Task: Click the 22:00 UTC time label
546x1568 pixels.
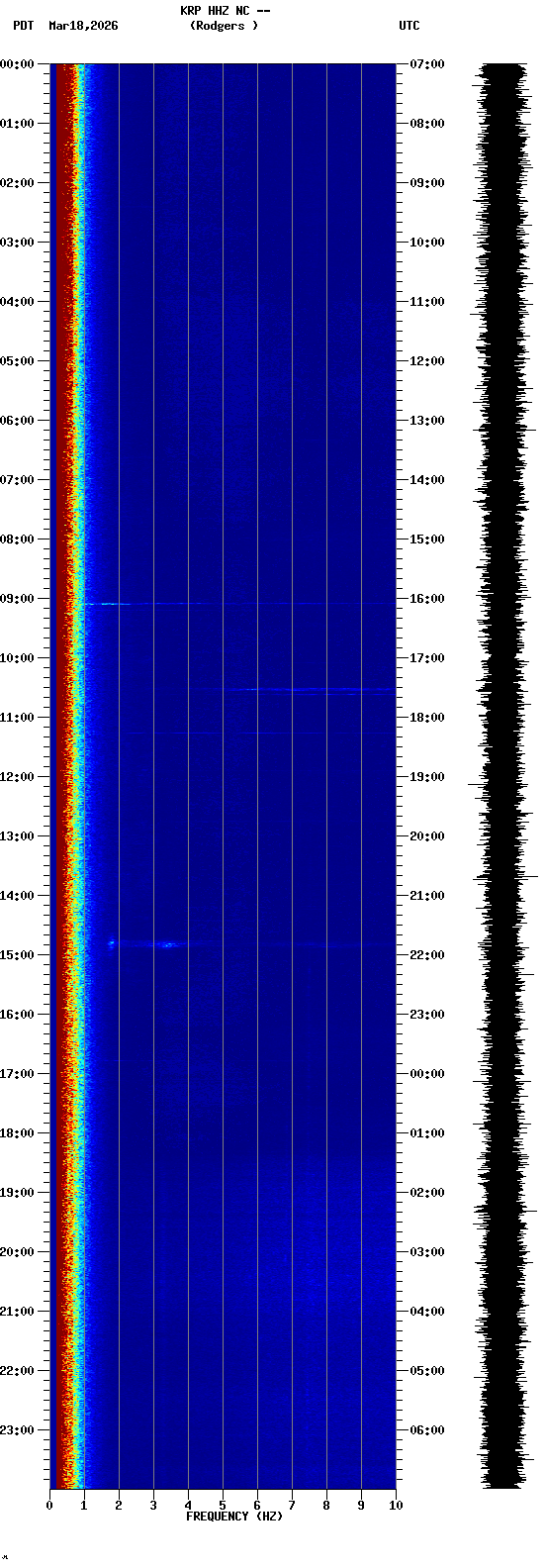Action: click(426, 955)
